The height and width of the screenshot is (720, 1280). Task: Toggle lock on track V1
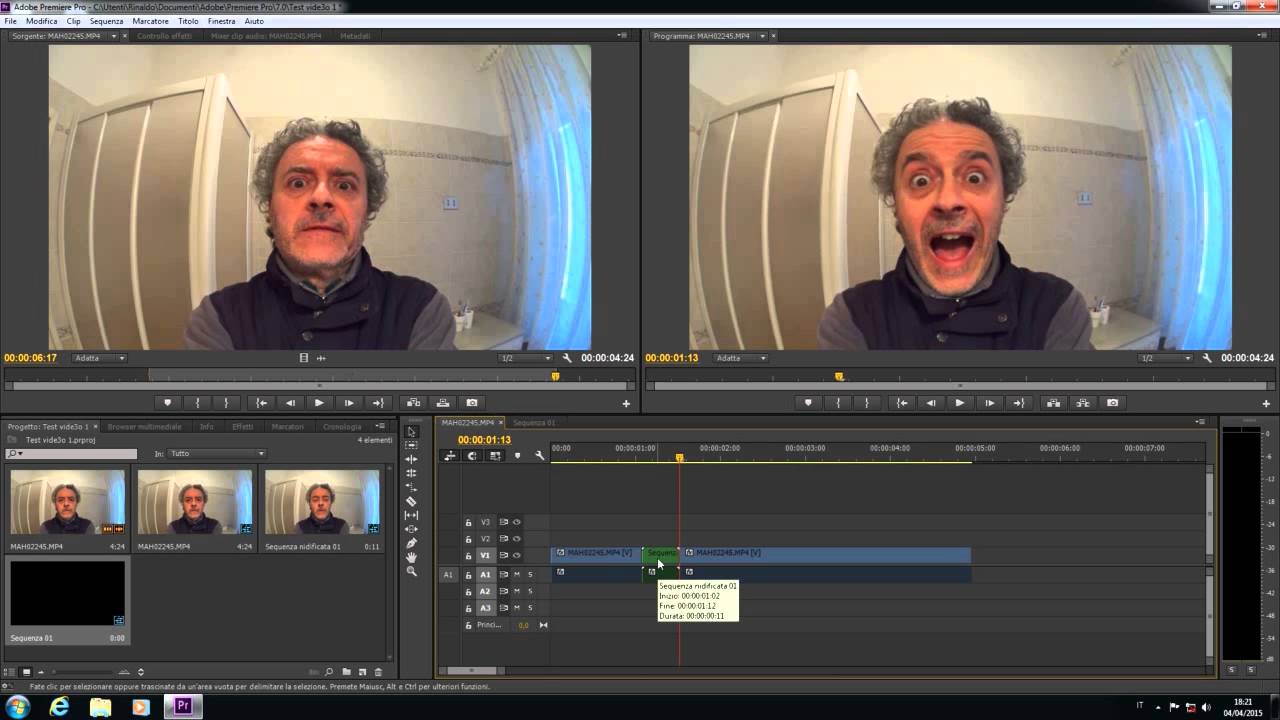point(468,555)
